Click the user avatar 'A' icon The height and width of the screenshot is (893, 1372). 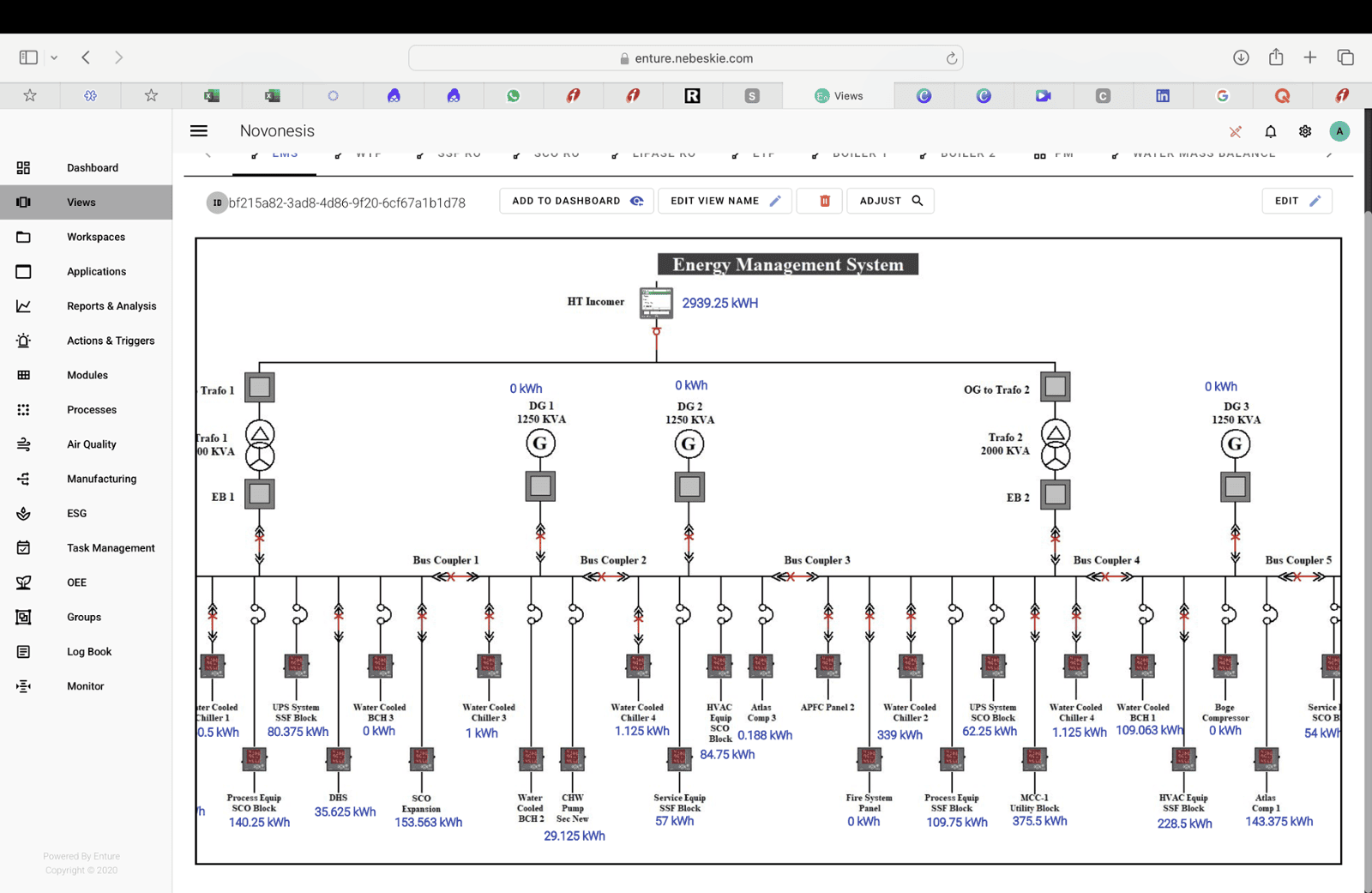[1339, 131]
